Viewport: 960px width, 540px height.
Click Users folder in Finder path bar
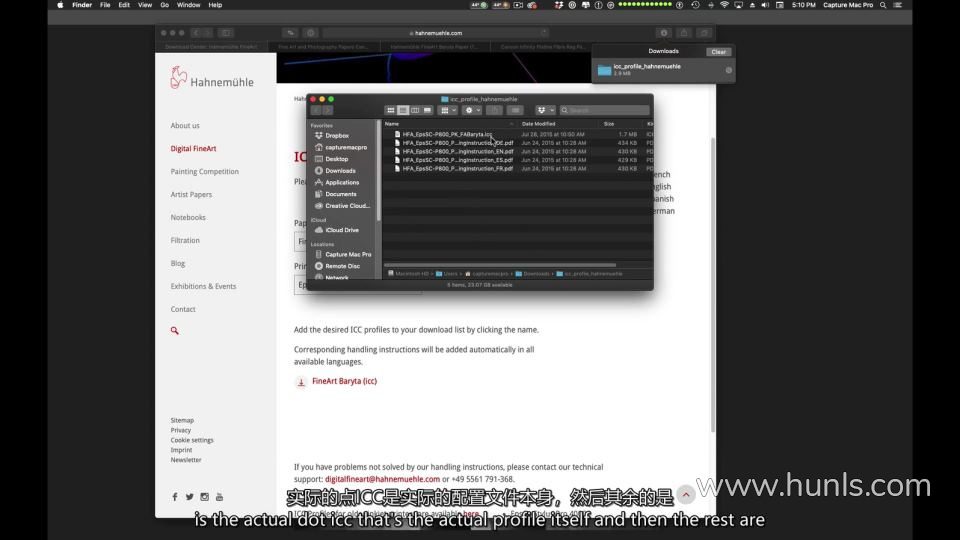coord(446,274)
